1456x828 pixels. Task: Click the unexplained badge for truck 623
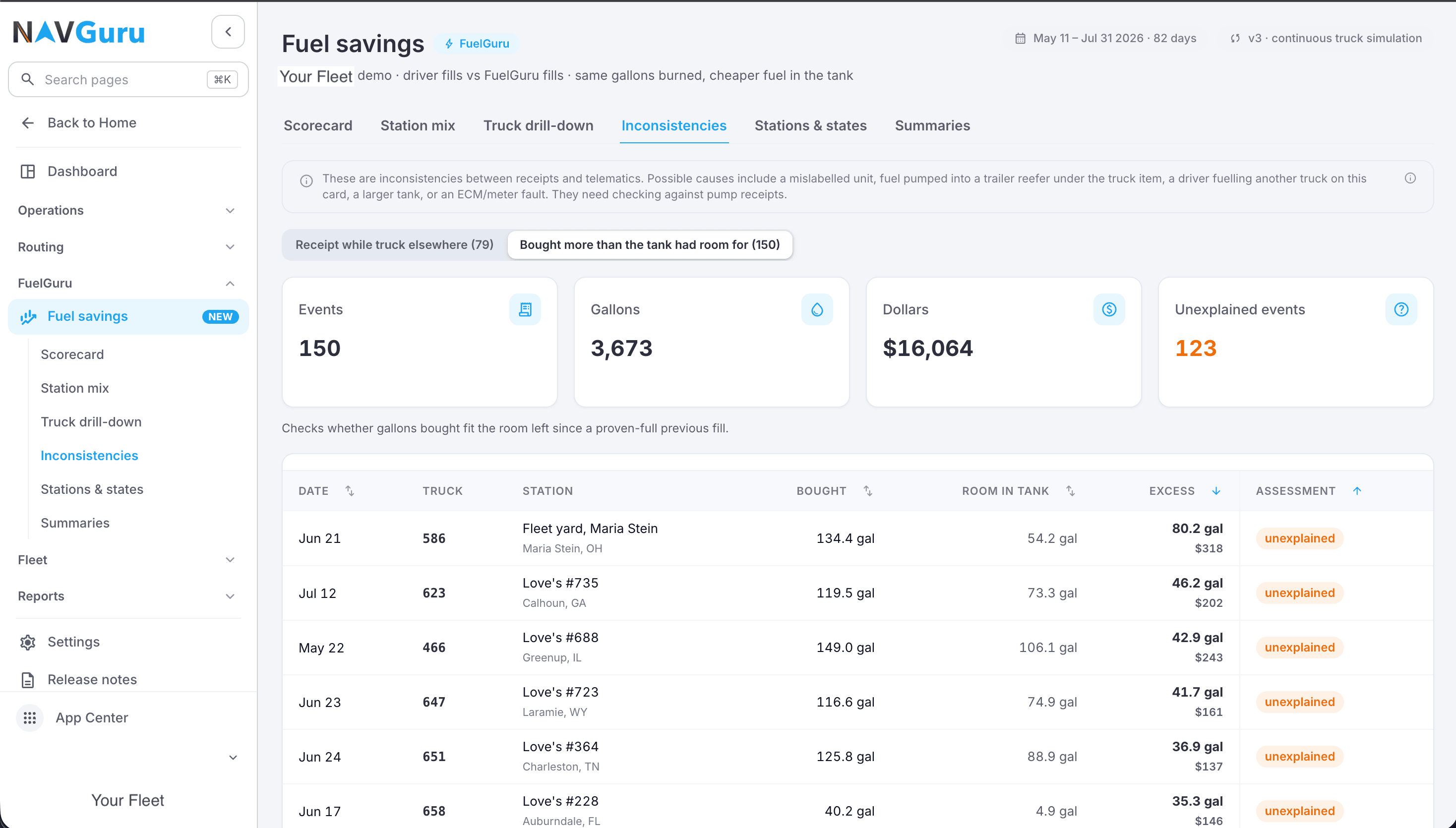click(x=1300, y=593)
